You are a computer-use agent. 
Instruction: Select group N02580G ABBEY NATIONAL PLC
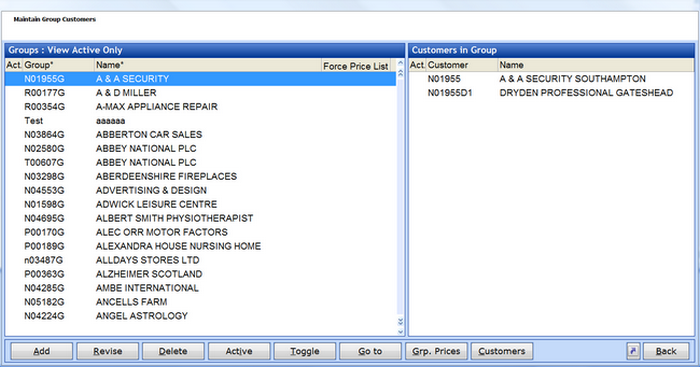(200, 148)
